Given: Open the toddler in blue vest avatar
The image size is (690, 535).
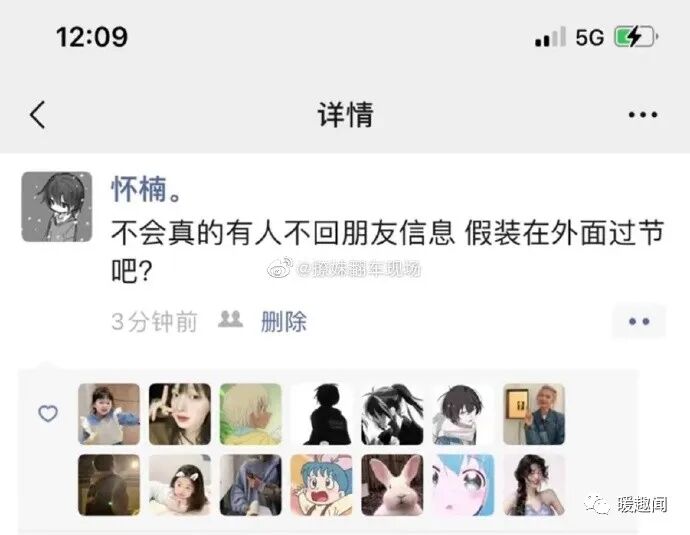Looking at the screenshot, I should click(x=109, y=414).
